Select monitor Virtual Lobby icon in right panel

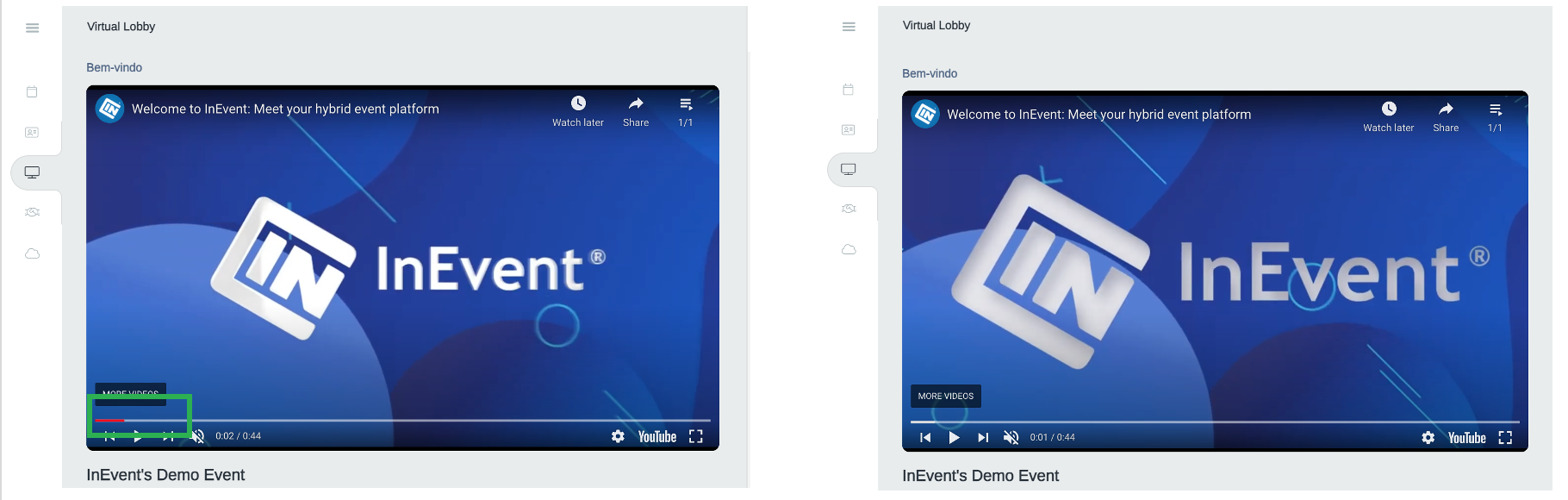click(849, 169)
